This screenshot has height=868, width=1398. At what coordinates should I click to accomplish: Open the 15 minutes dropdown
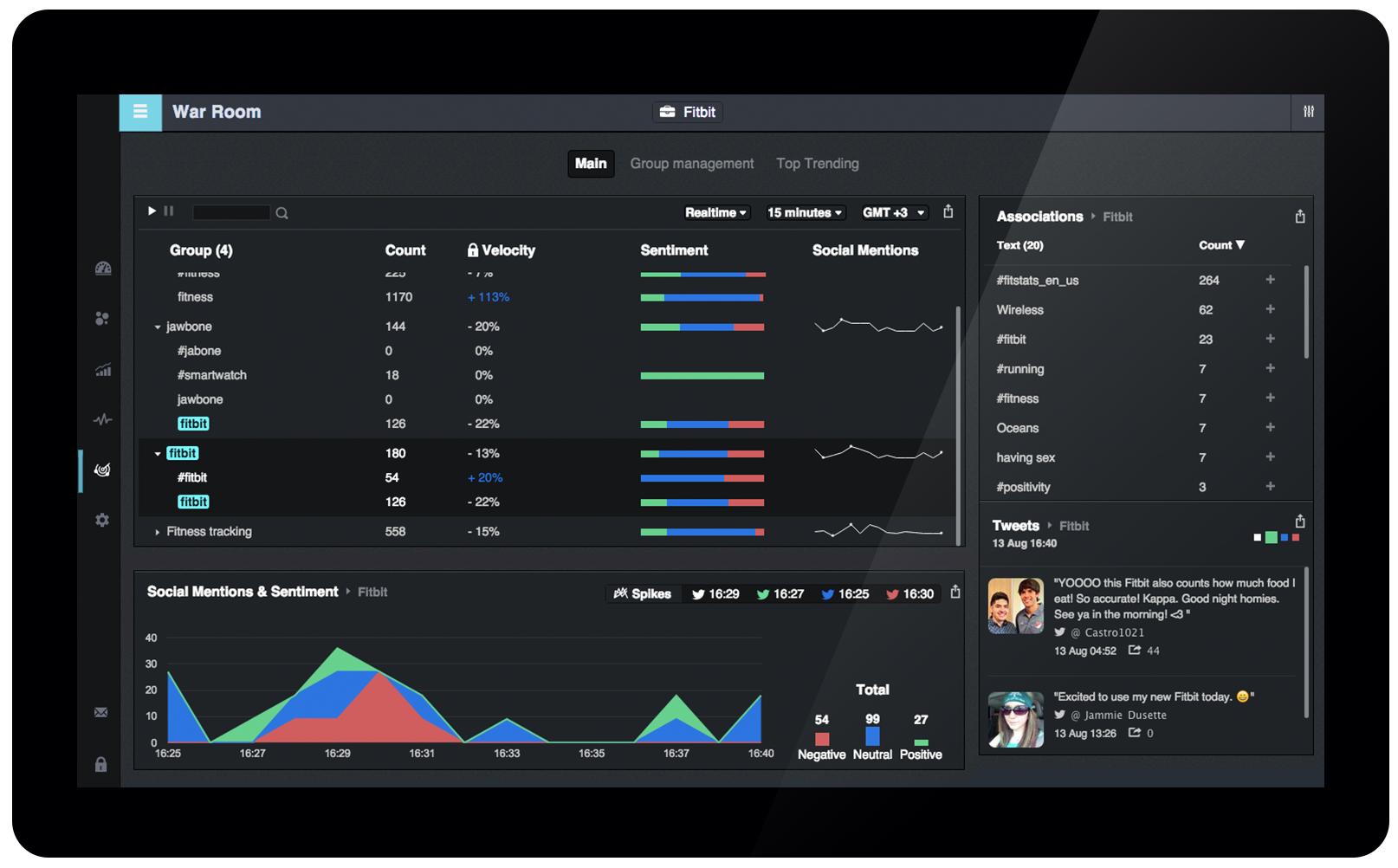(805, 213)
